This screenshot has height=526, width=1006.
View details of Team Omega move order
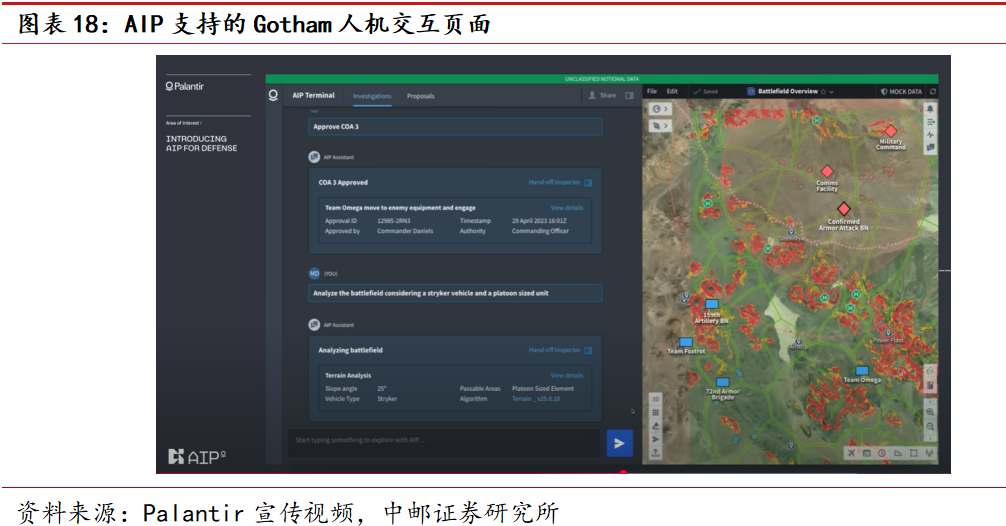[567, 208]
